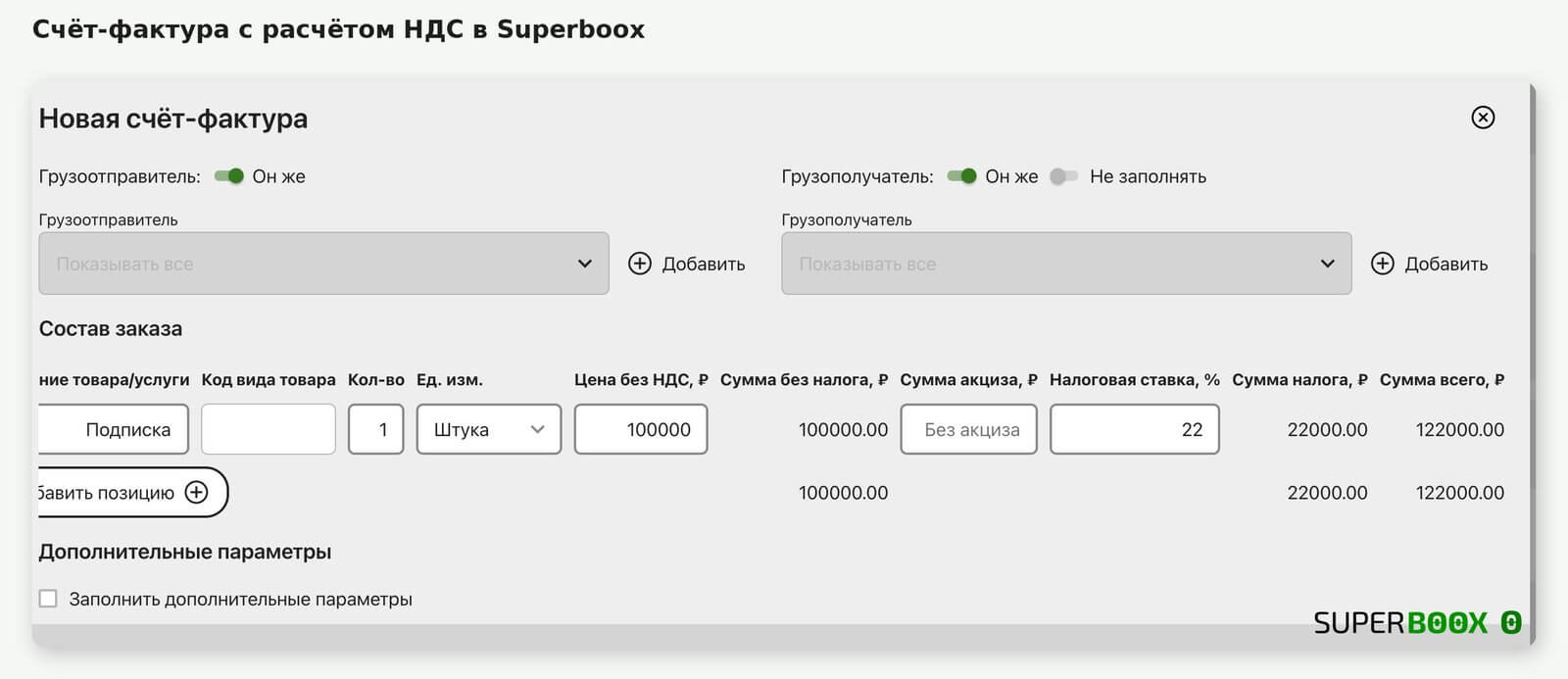Click the Superboox logo
Image resolution: width=1568 pixels, height=679 pixels.
(1417, 623)
